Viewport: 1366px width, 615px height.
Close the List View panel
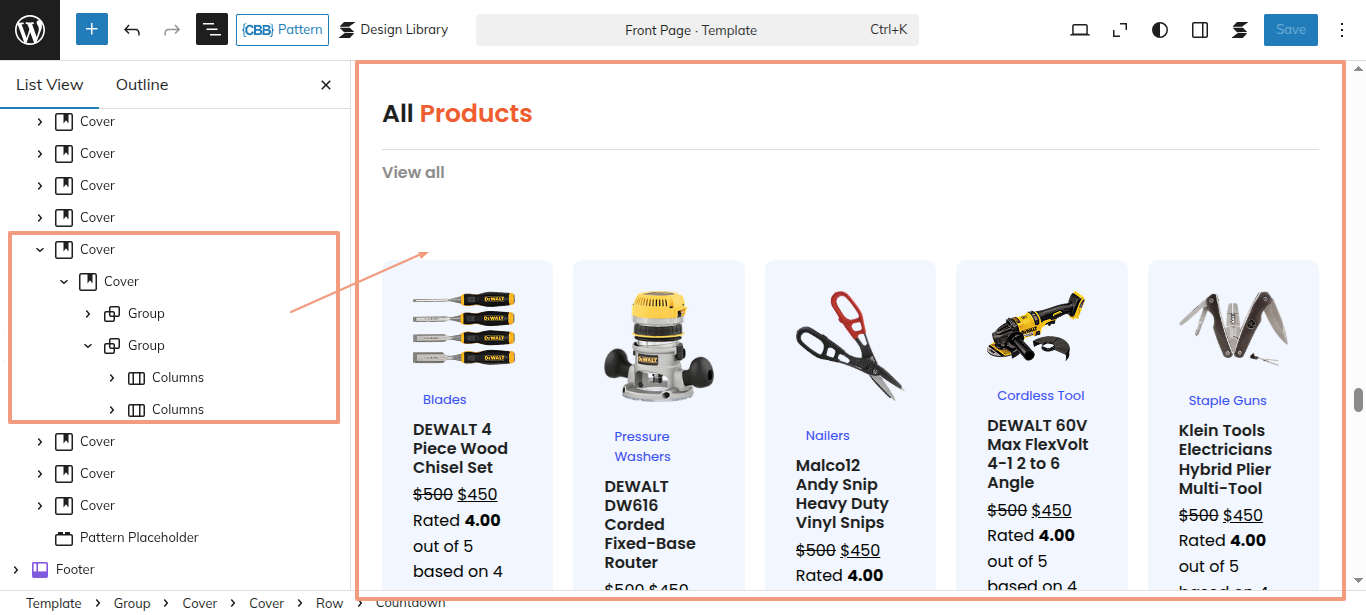(326, 85)
